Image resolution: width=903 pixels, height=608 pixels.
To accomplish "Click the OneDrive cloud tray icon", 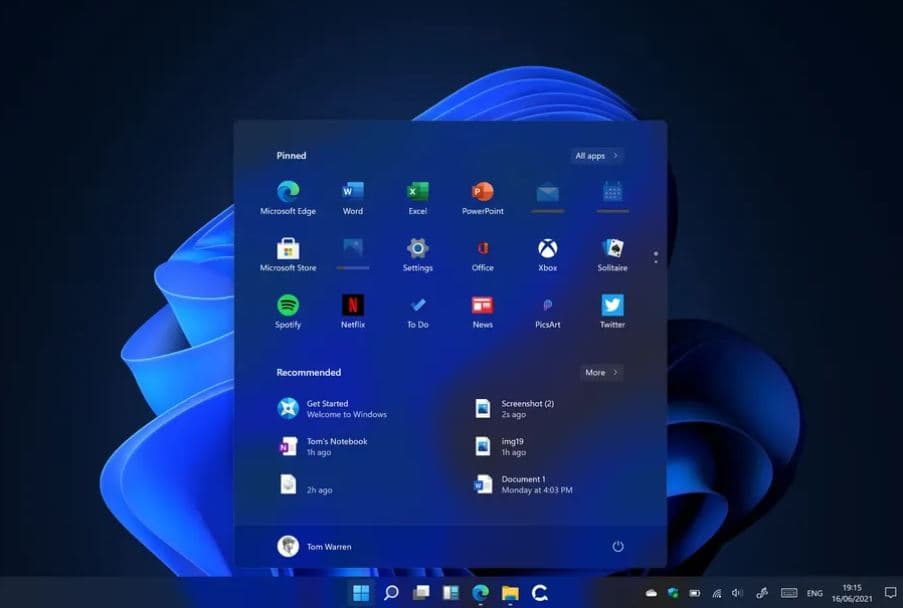I will pos(651,593).
